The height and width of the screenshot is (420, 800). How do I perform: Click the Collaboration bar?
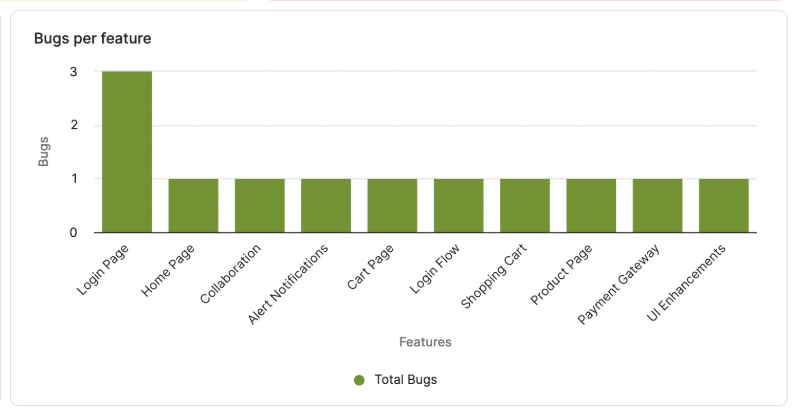pyautogui.click(x=259, y=206)
